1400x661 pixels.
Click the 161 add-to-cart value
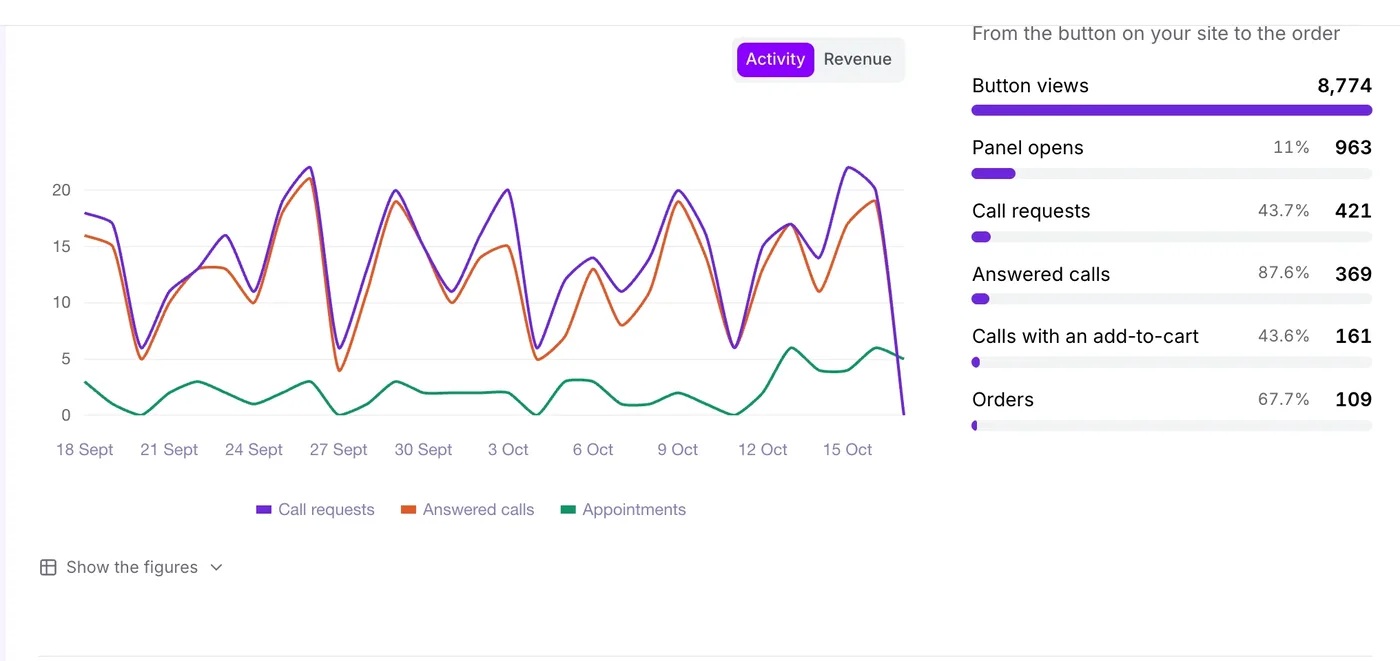(x=1353, y=336)
